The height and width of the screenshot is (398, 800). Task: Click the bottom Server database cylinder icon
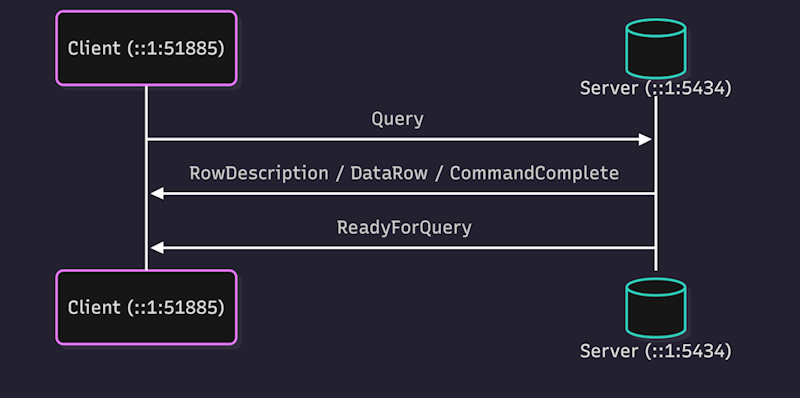656,308
